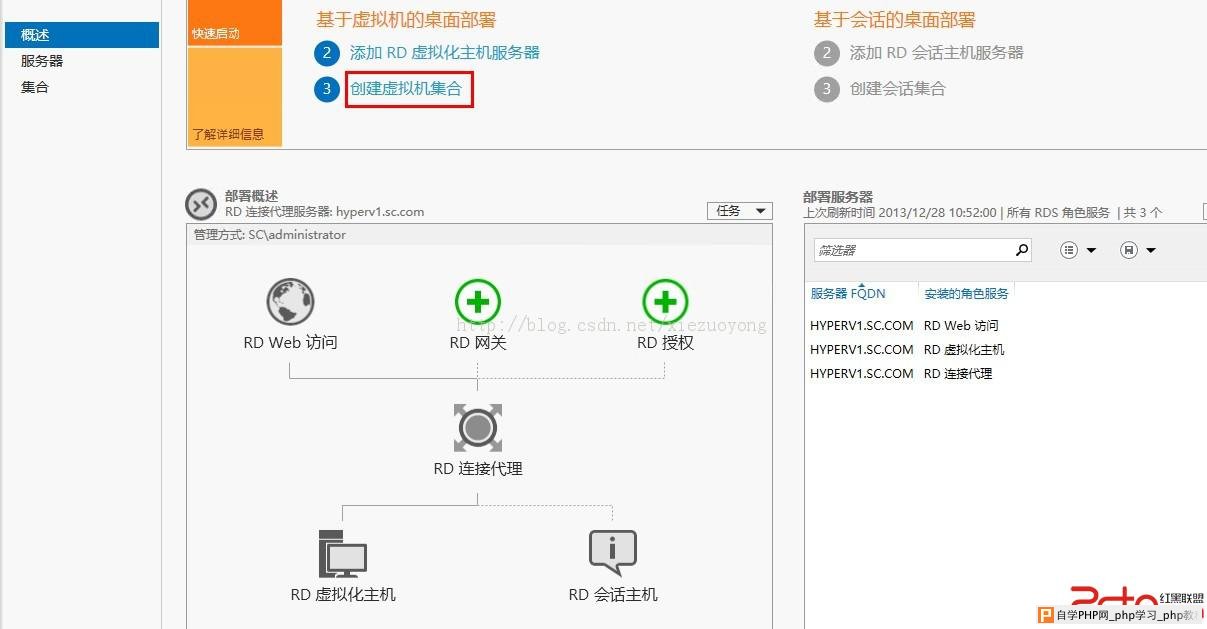Click the 基于虚拟机的桌面部署 heading
The image size is (1207, 629).
406,20
